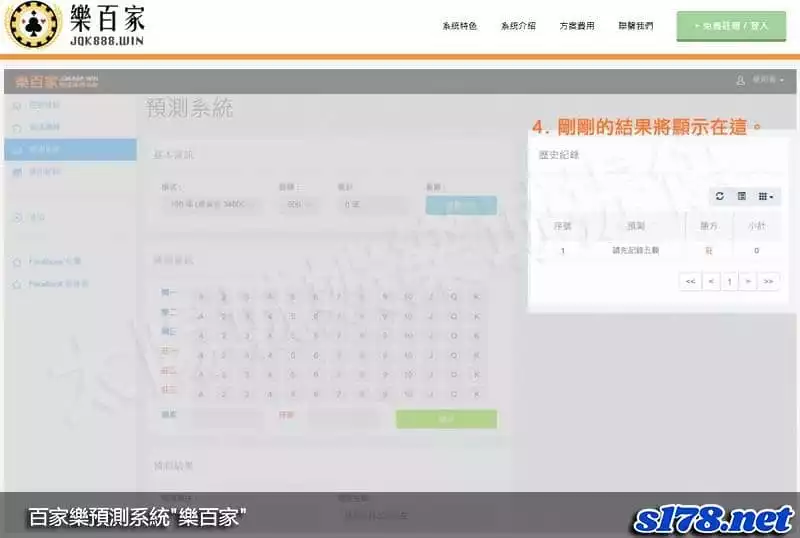Click the green submit button below card grid

pos(446,419)
